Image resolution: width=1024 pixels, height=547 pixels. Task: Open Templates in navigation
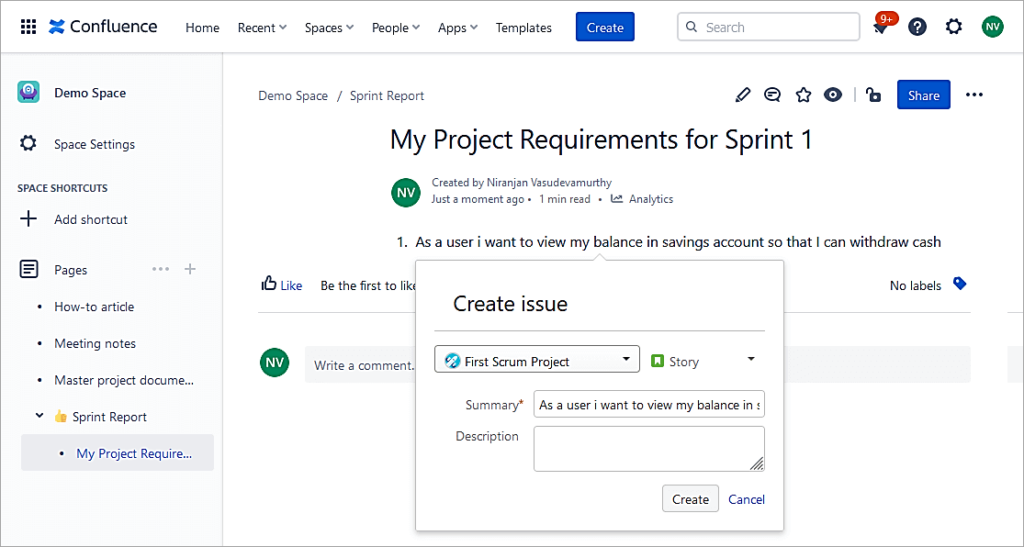524,27
